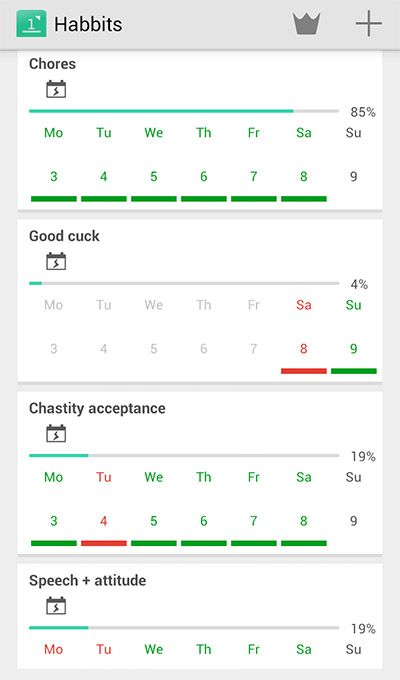Screen dimensions: 400x680
Task: Toggle Sunday 9 in Good cuck
Action: [x=354, y=349]
